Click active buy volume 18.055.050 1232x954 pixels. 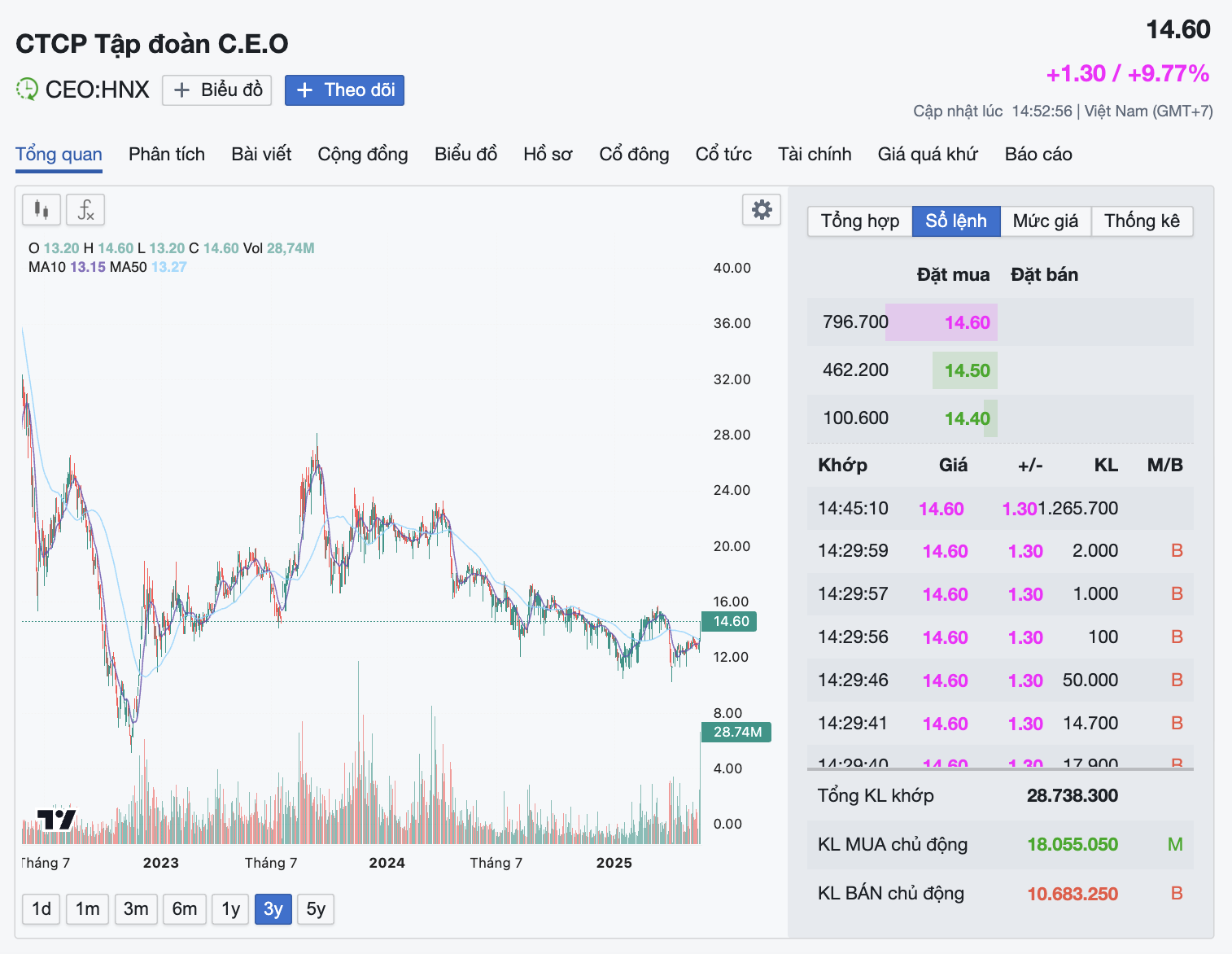click(1073, 844)
